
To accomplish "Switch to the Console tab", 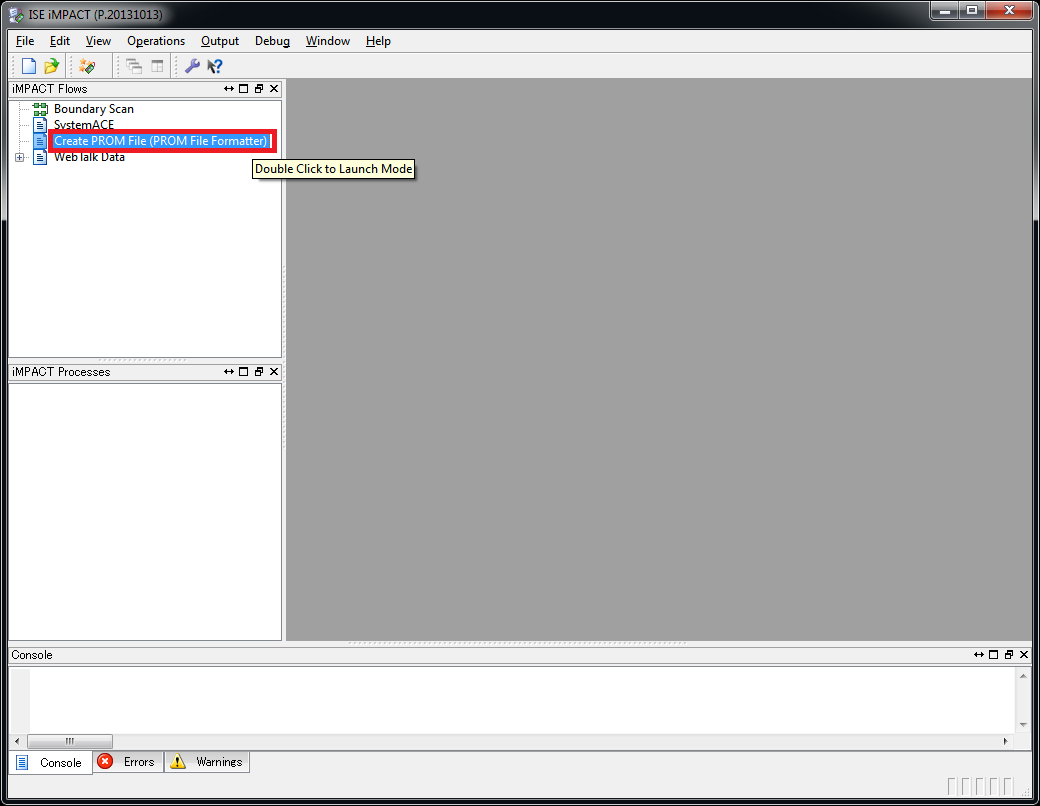I will [50, 762].
